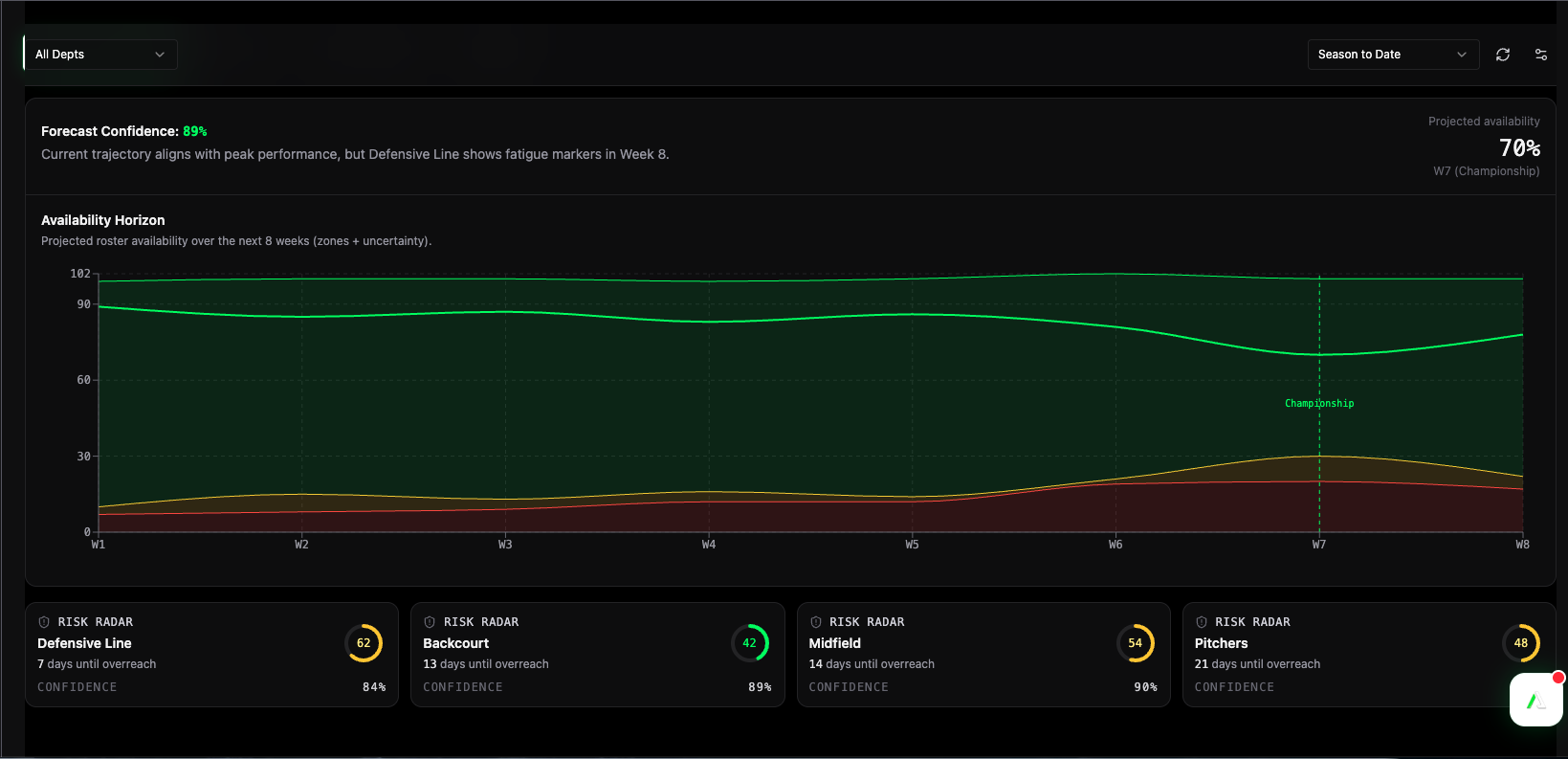Click the W1 axis label
Image resolution: width=1568 pixels, height=759 pixels.
click(x=99, y=545)
